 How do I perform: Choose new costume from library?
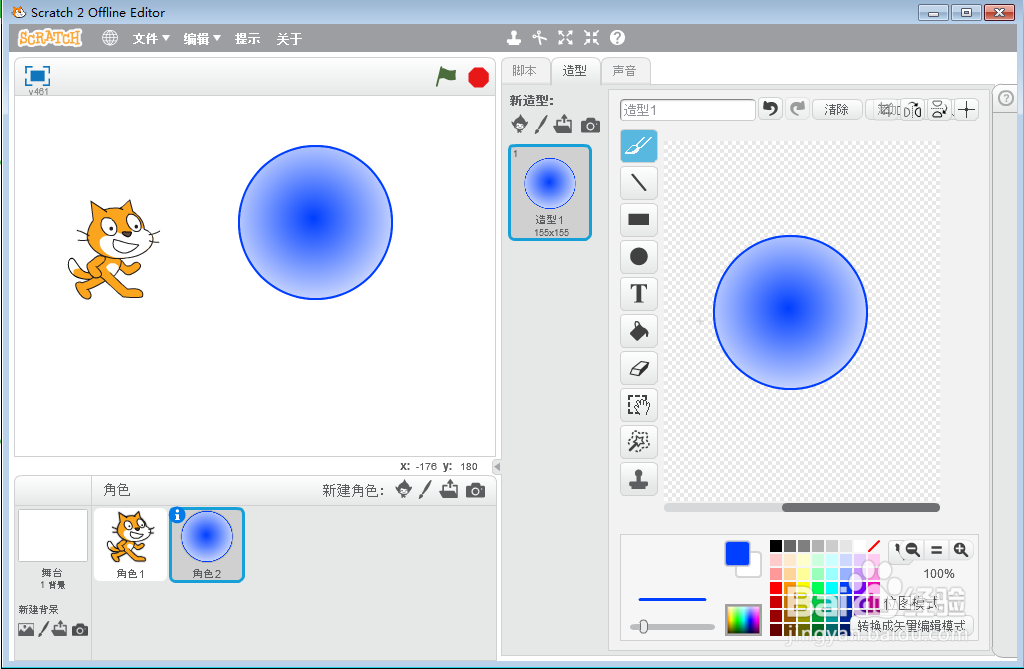click(520, 123)
